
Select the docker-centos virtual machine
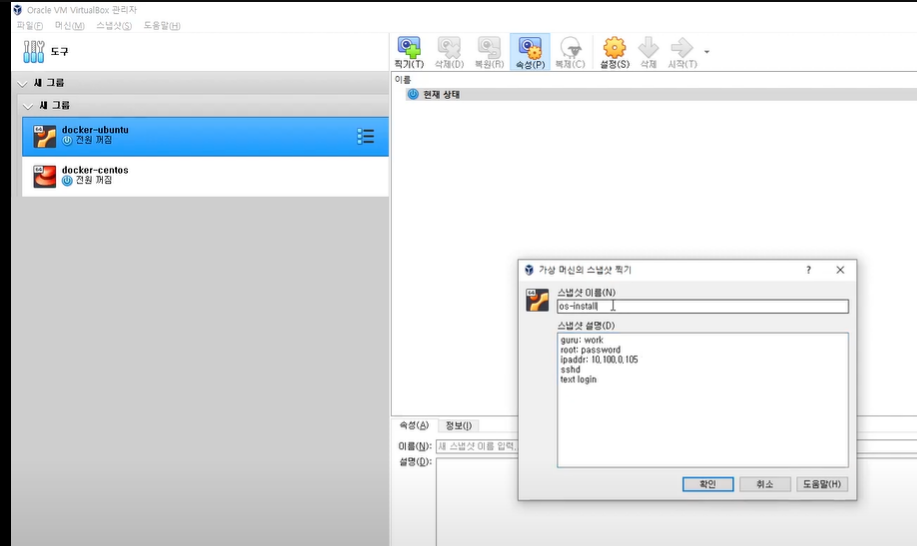pos(205,176)
